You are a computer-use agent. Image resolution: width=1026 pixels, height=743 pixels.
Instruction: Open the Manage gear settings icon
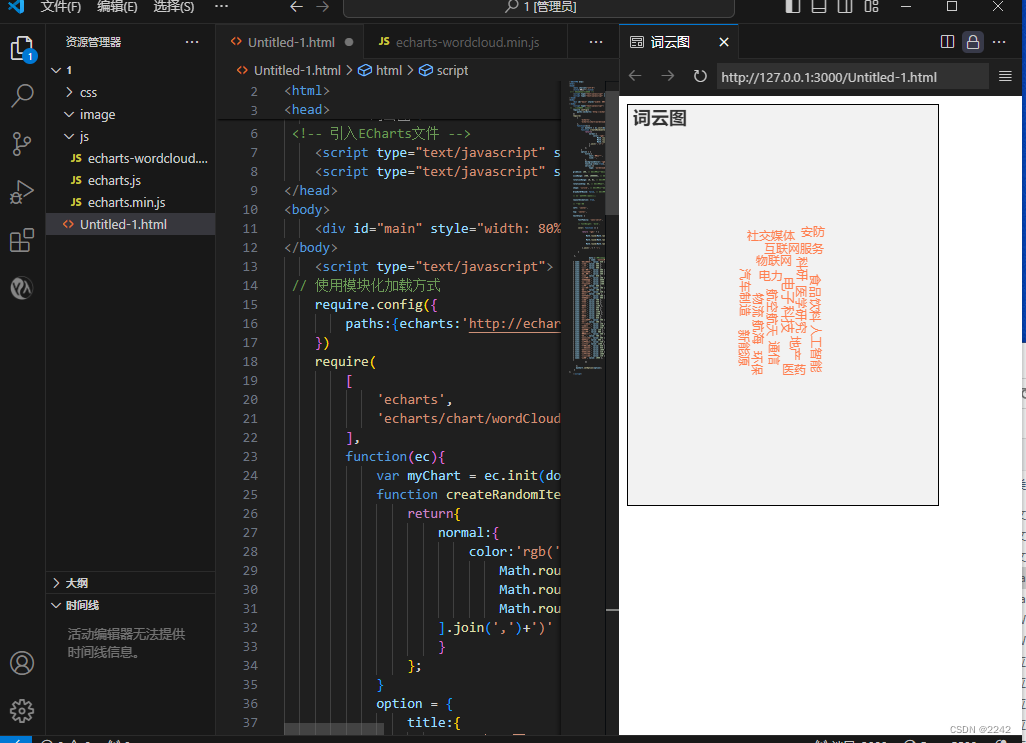[22, 711]
